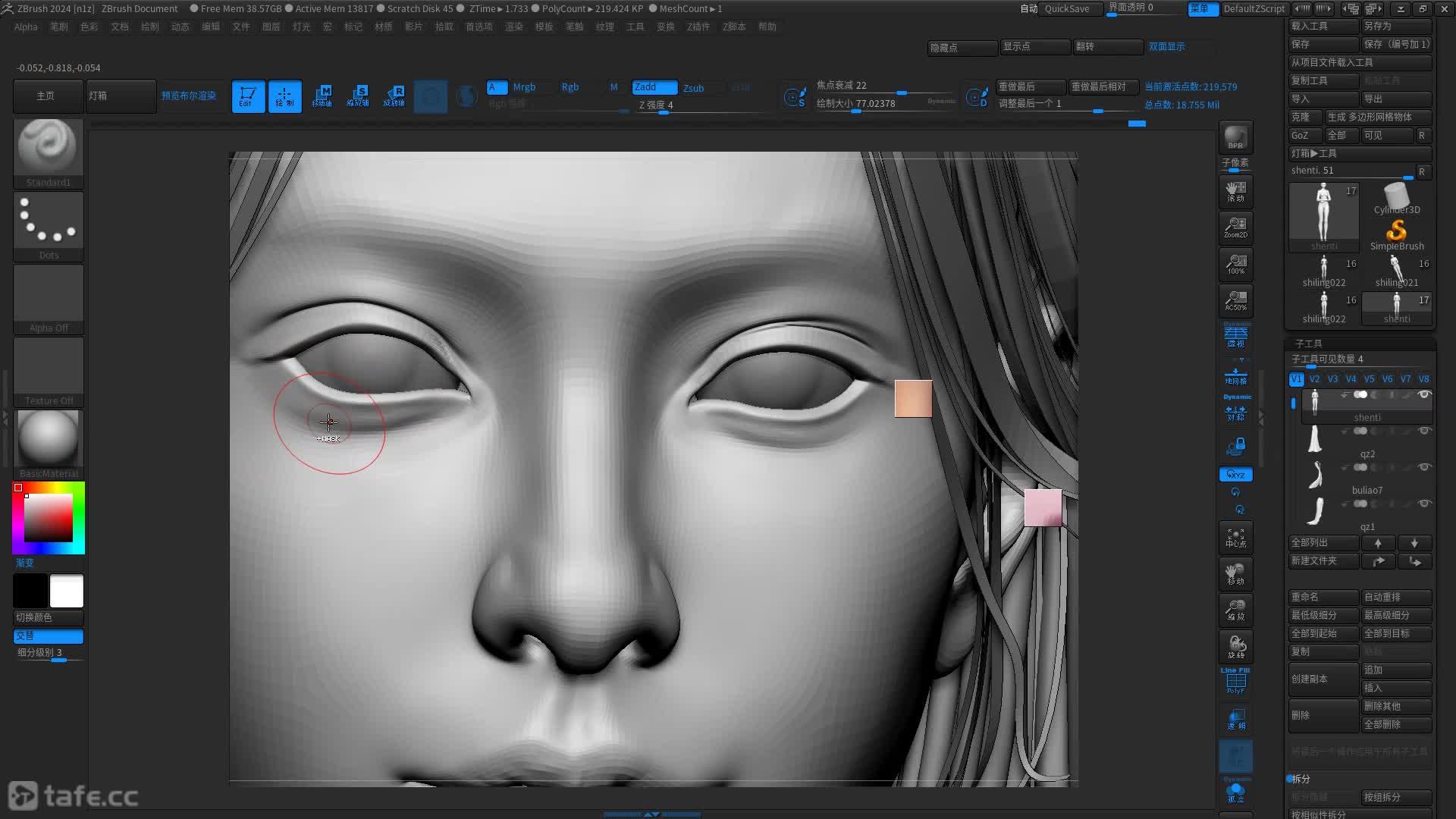Click the Center point (中心点) frame icon
Image resolution: width=1456 pixels, height=819 pixels.
(1235, 538)
